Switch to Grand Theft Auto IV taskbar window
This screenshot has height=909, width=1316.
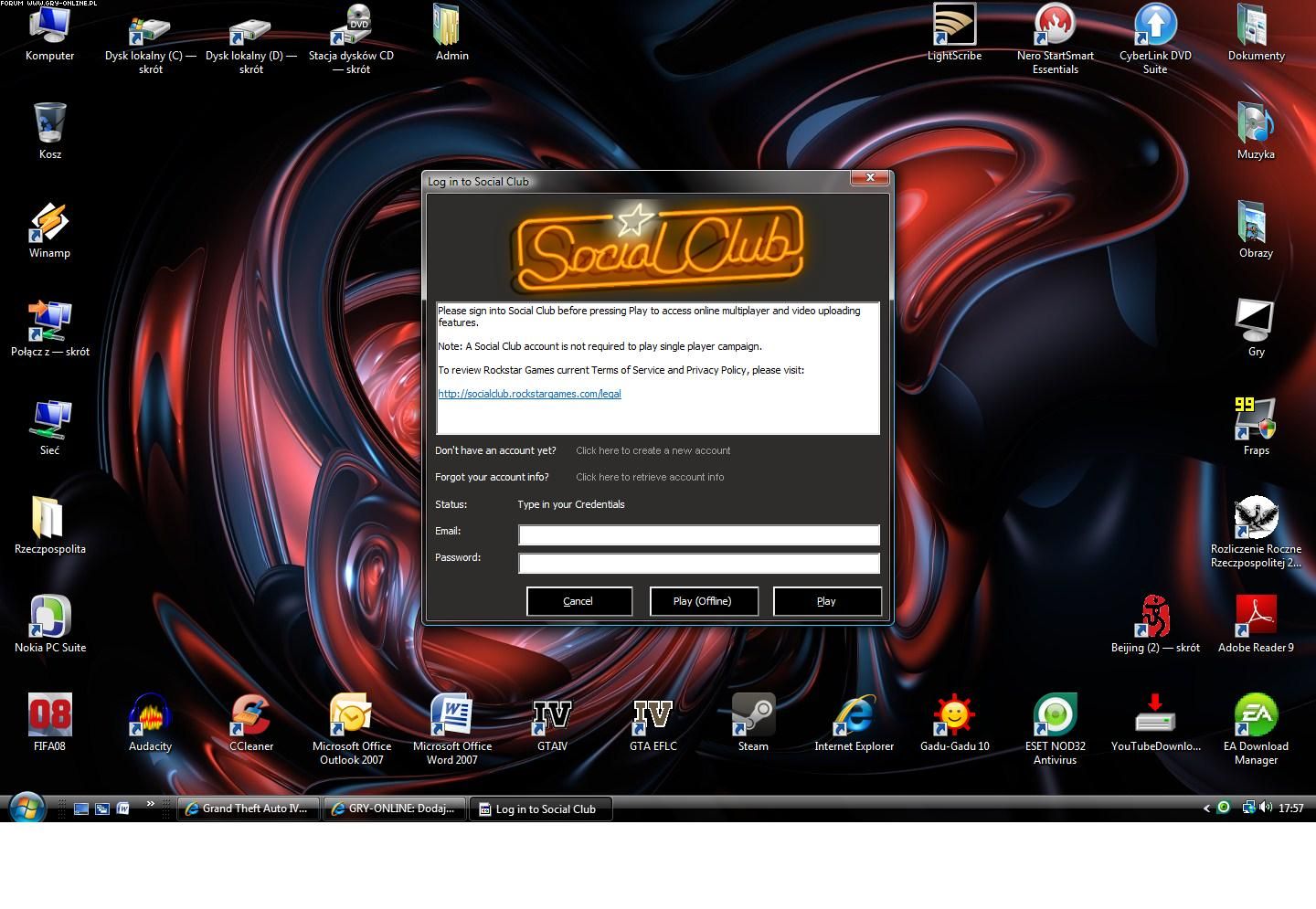click(249, 809)
